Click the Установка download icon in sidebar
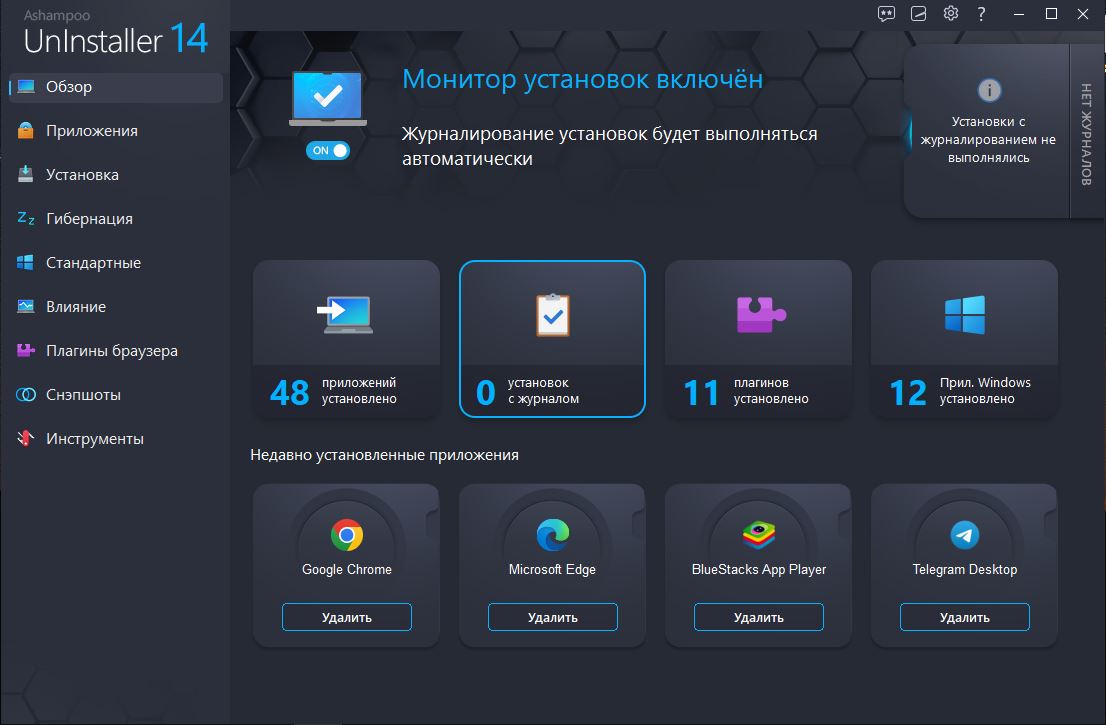1106x725 pixels. point(26,174)
